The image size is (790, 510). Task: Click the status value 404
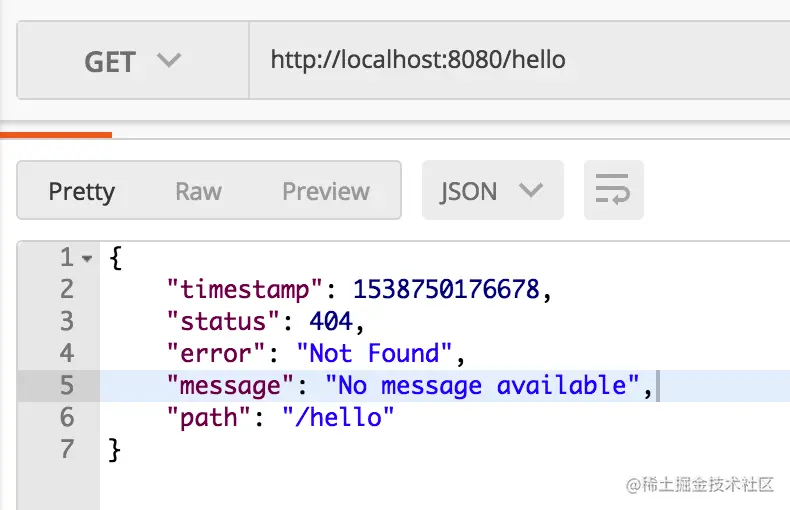pyautogui.click(x=331, y=322)
